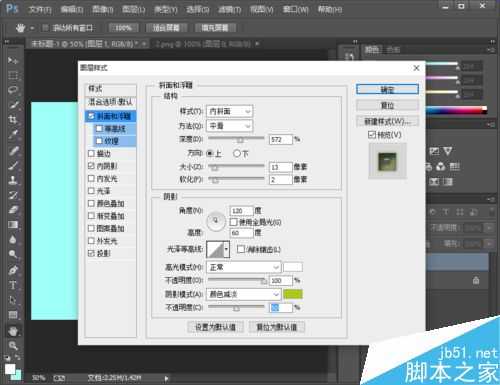This screenshot has width=500, height=385.
Task: Toggle the 投影 style checkbox
Action: (x=91, y=253)
